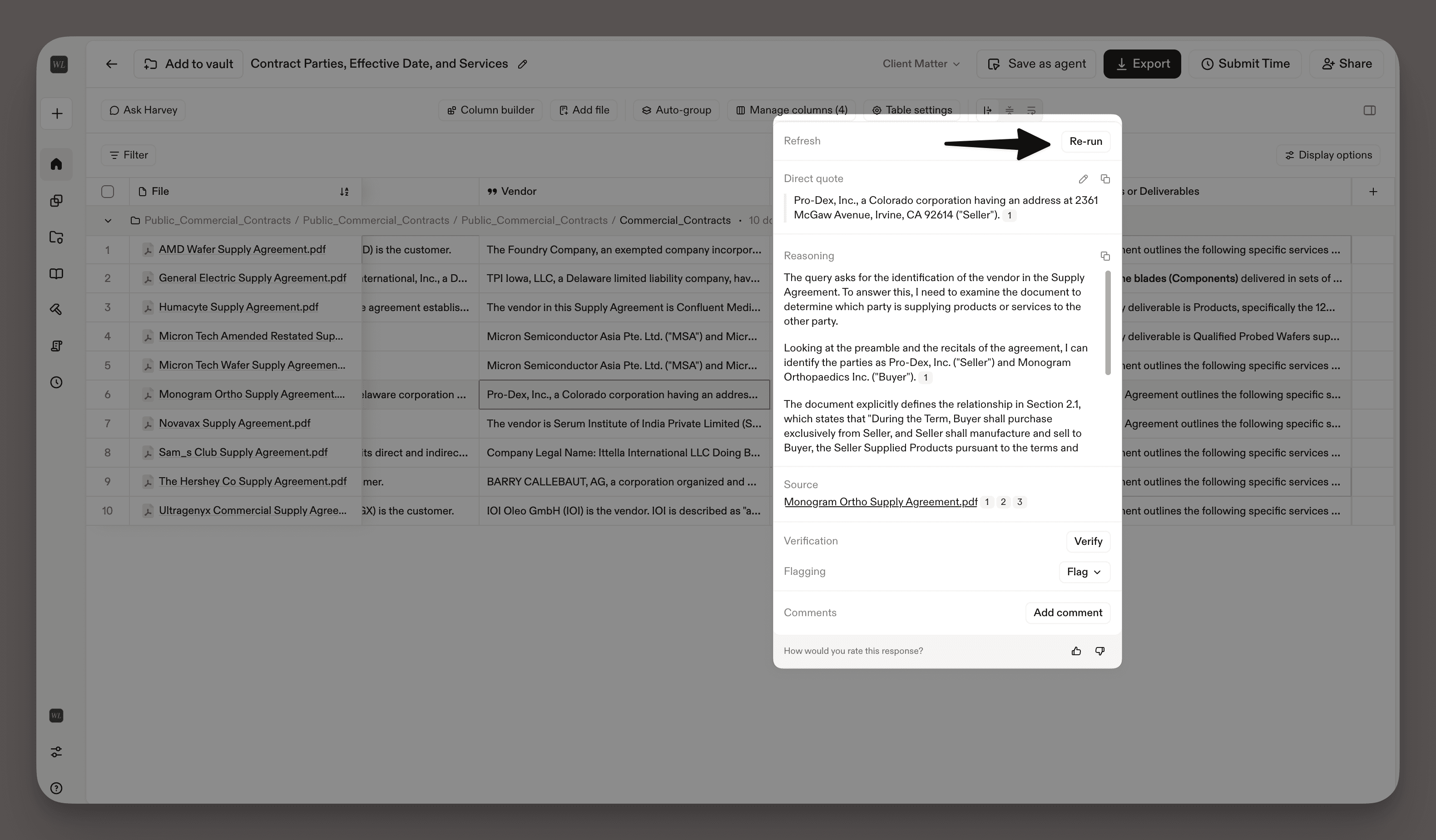Screen dimensions: 1436x840
Task: Add a new column with plus icon
Action: click(x=1373, y=192)
